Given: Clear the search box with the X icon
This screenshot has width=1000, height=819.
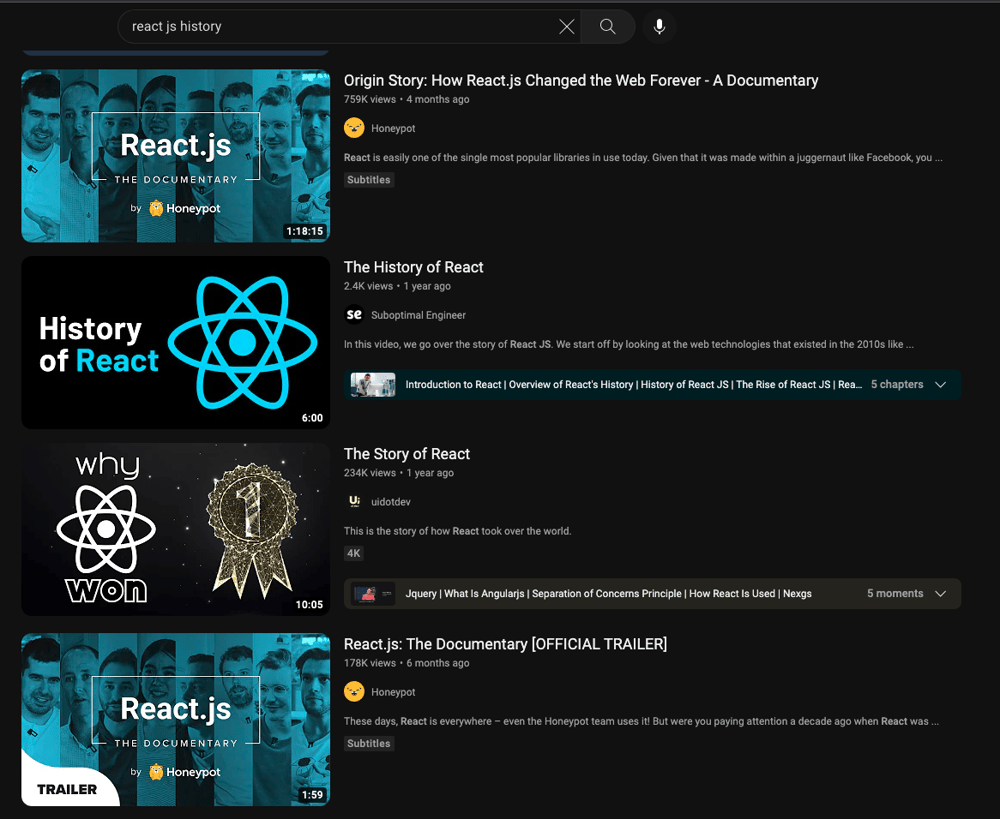Looking at the screenshot, I should pos(566,26).
